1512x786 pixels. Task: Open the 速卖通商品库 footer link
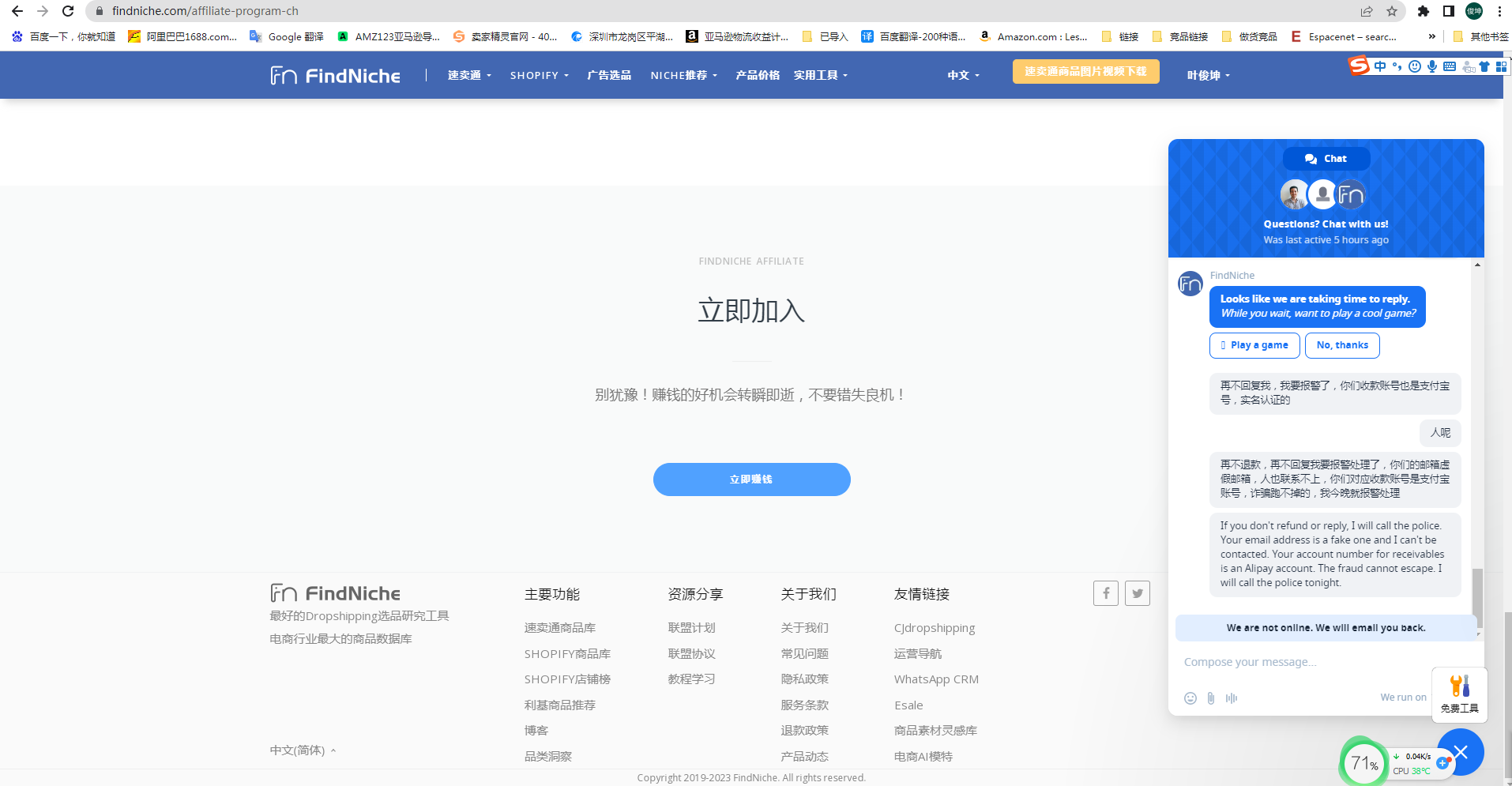pos(560,627)
